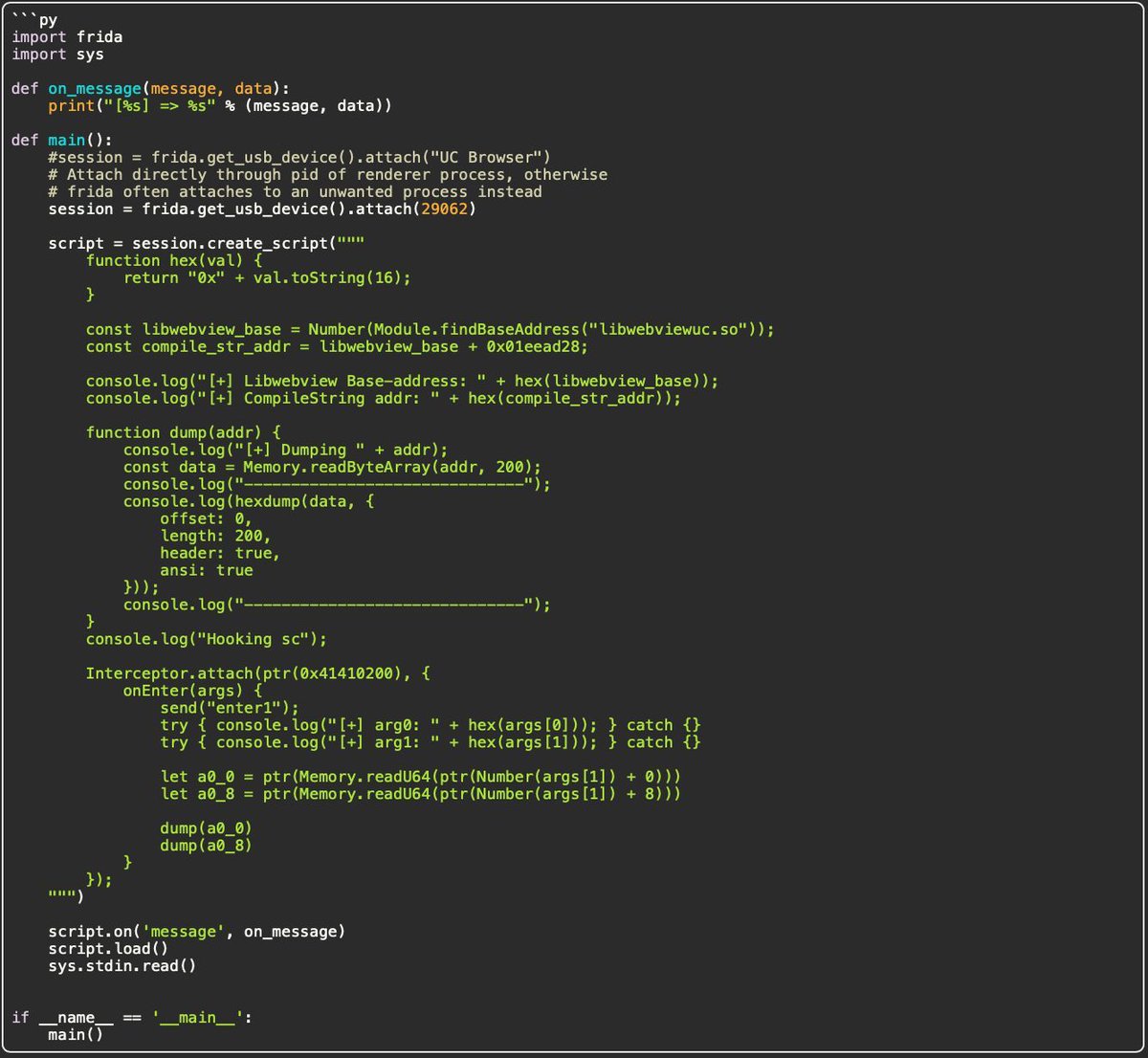
Task: Click the 'function hex(val) {' line
Action: [x=174, y=260]
